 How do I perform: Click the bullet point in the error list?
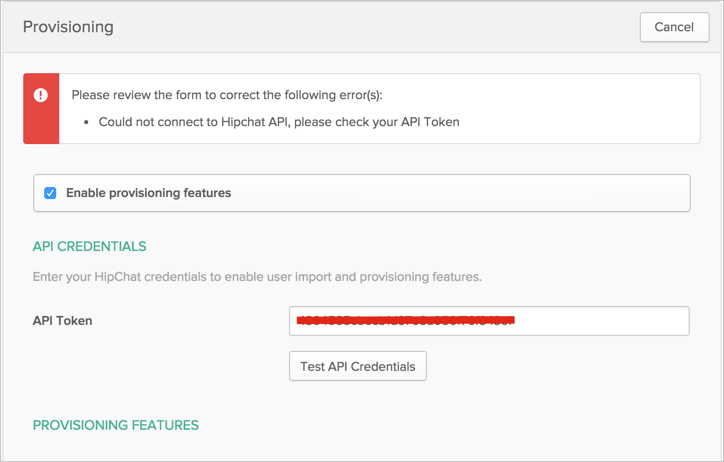tap(88, 122)
